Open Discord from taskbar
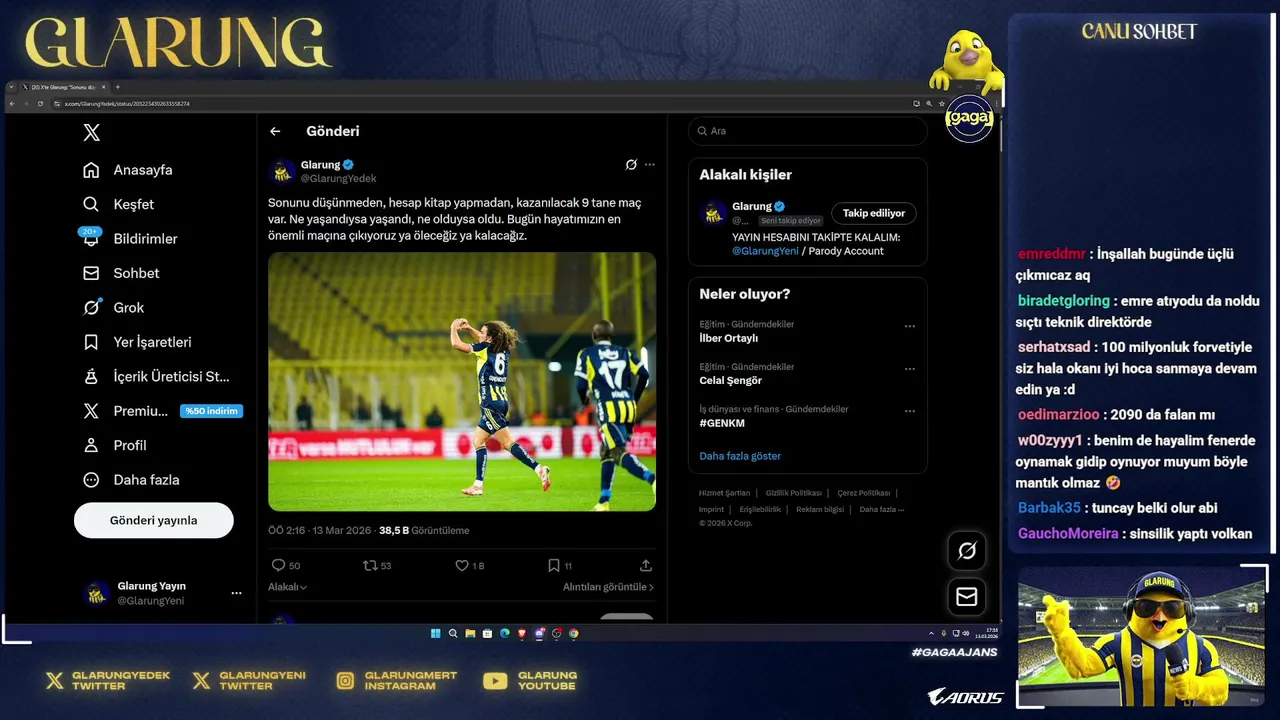The image size is (1280, 720). click(539, 633)
